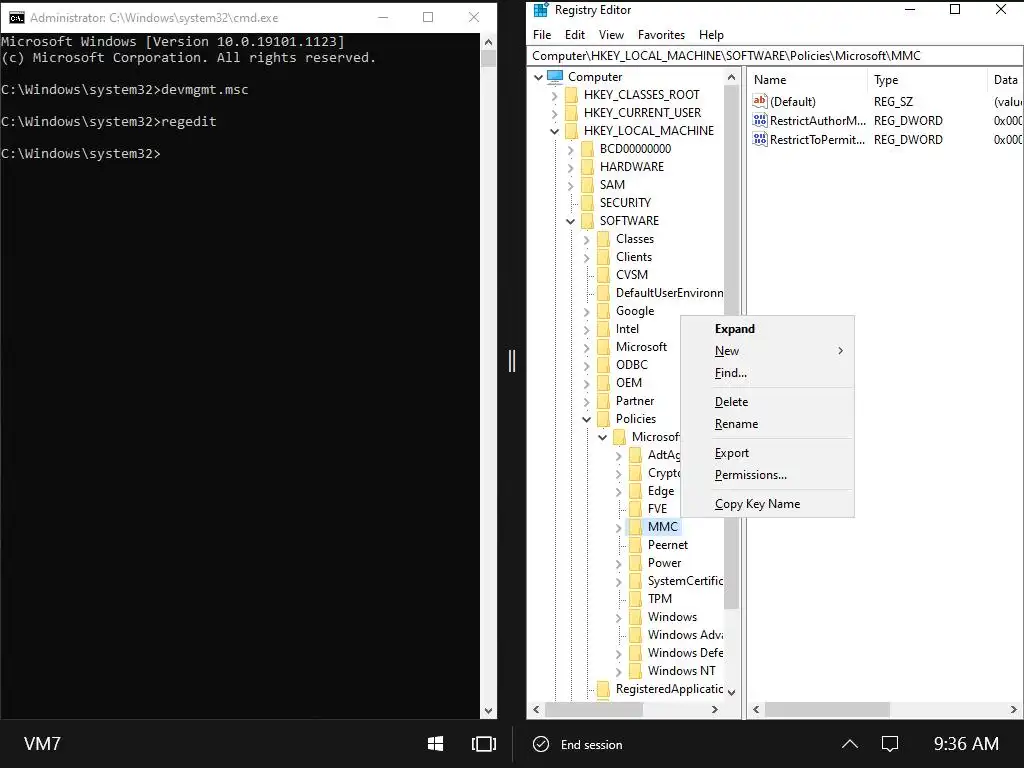
Task: Click the Type column header
Action: point(927,80)
